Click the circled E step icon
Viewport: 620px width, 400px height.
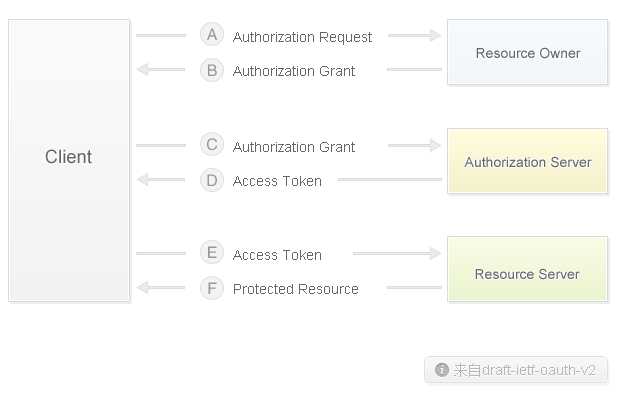tap(212, 253)
